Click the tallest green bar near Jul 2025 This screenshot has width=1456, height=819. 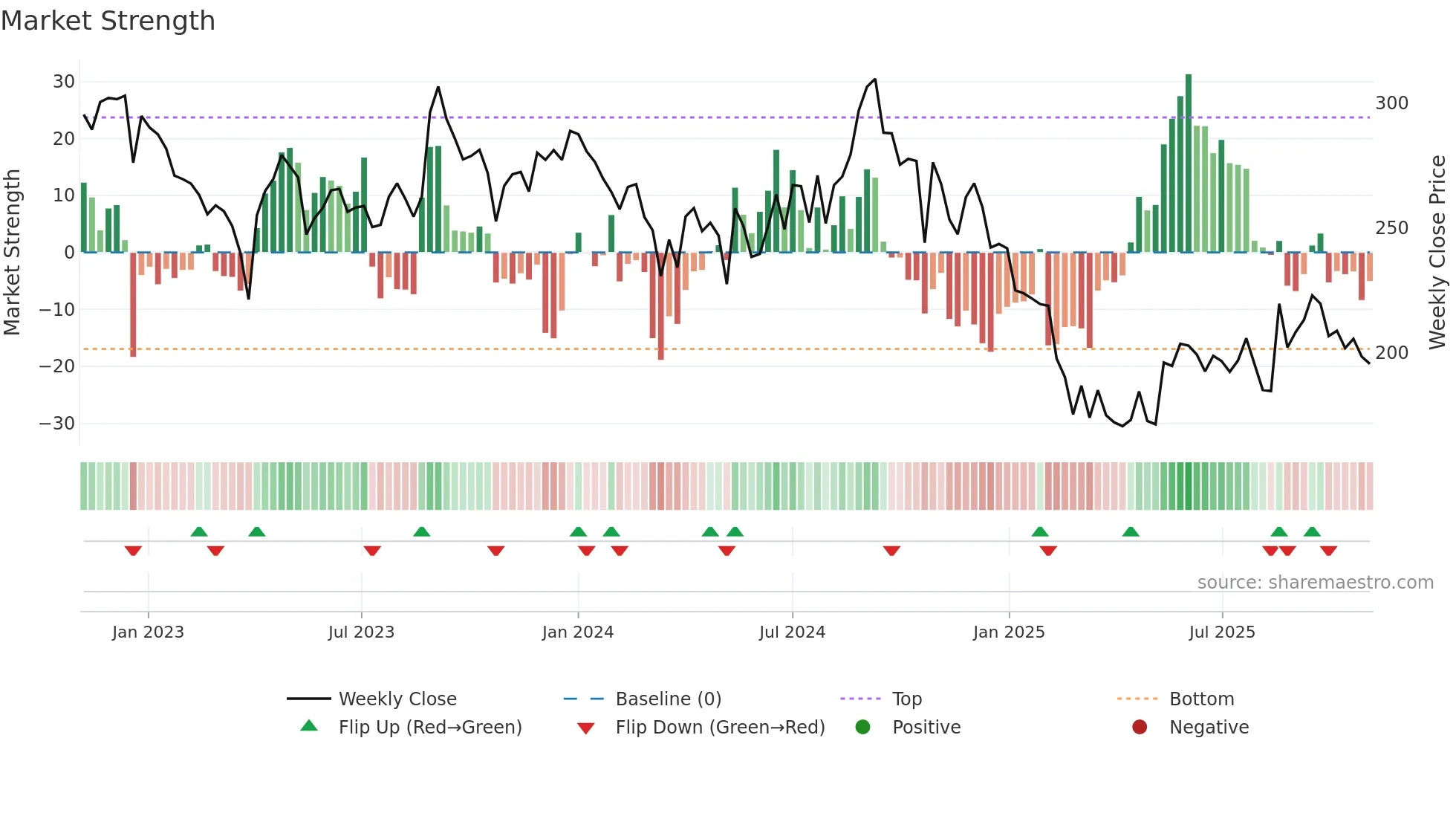(1189, 164)
